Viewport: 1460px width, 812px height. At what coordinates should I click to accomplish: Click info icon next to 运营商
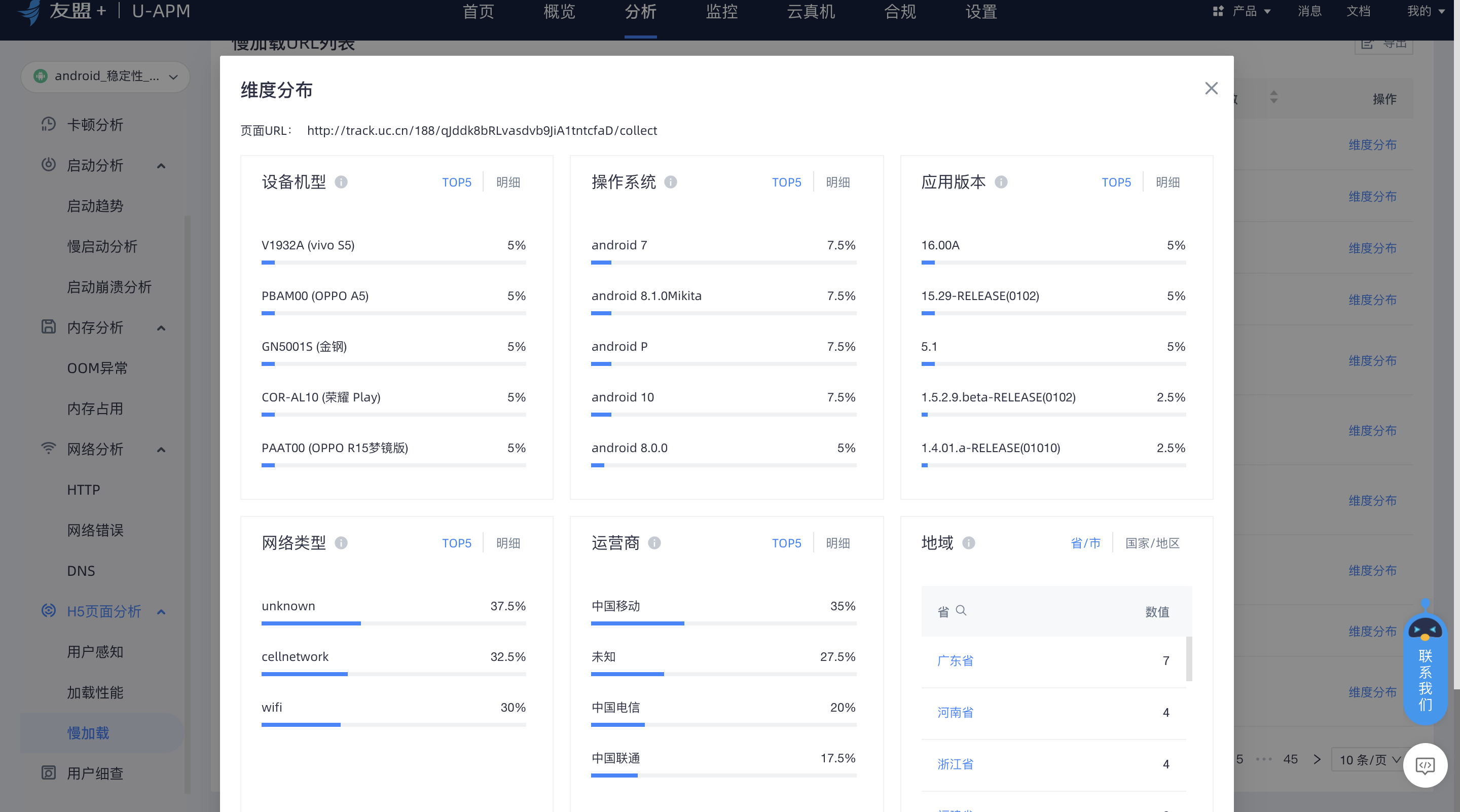[654, 543]
